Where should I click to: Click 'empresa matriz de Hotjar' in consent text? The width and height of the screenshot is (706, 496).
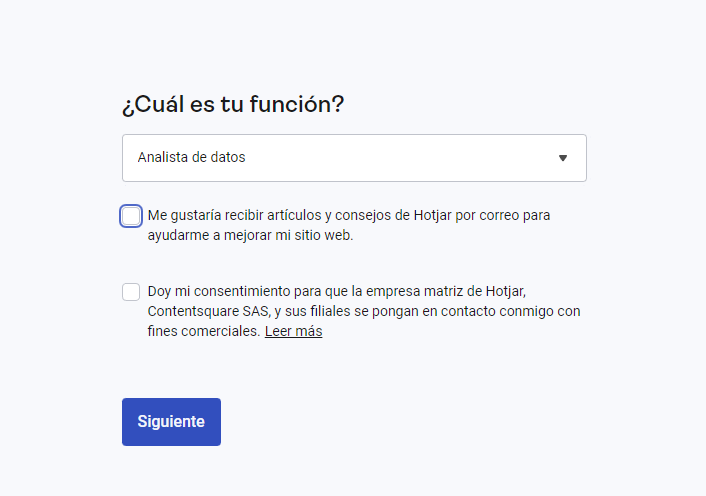(445, 291)
